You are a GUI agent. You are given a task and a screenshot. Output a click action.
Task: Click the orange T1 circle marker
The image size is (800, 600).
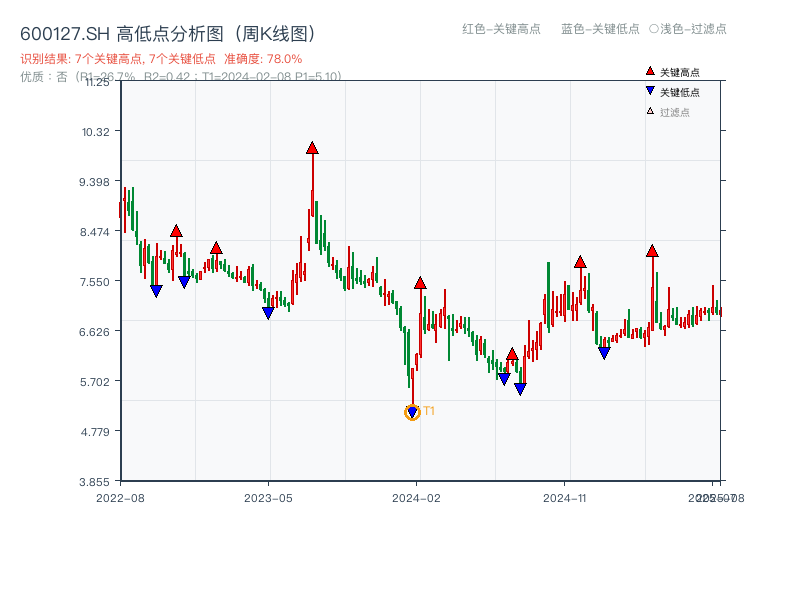click(413, 410)
